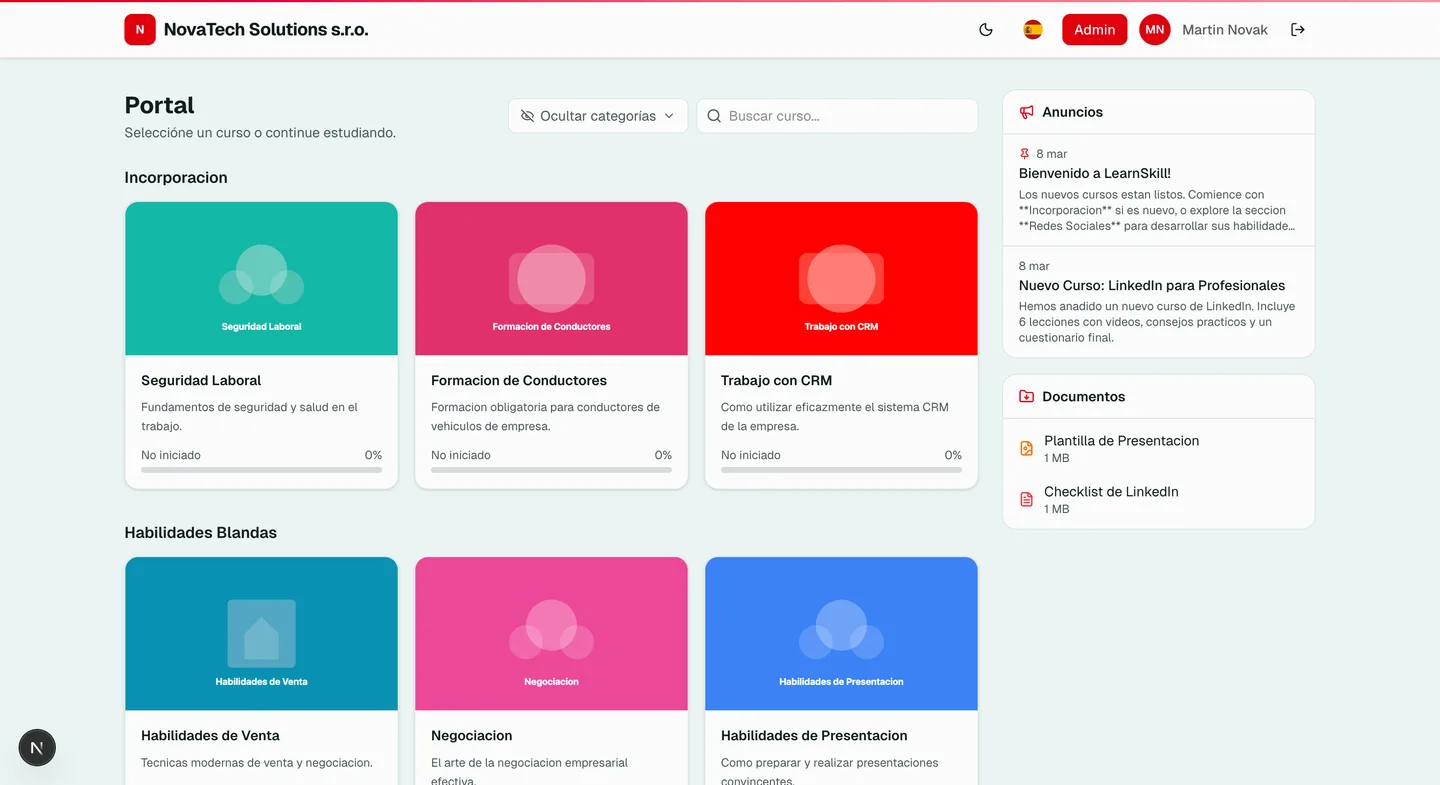Screen dimensions: 1440x785
Task: Click the NovaTech Solutions logo badge
Action: 140,29
